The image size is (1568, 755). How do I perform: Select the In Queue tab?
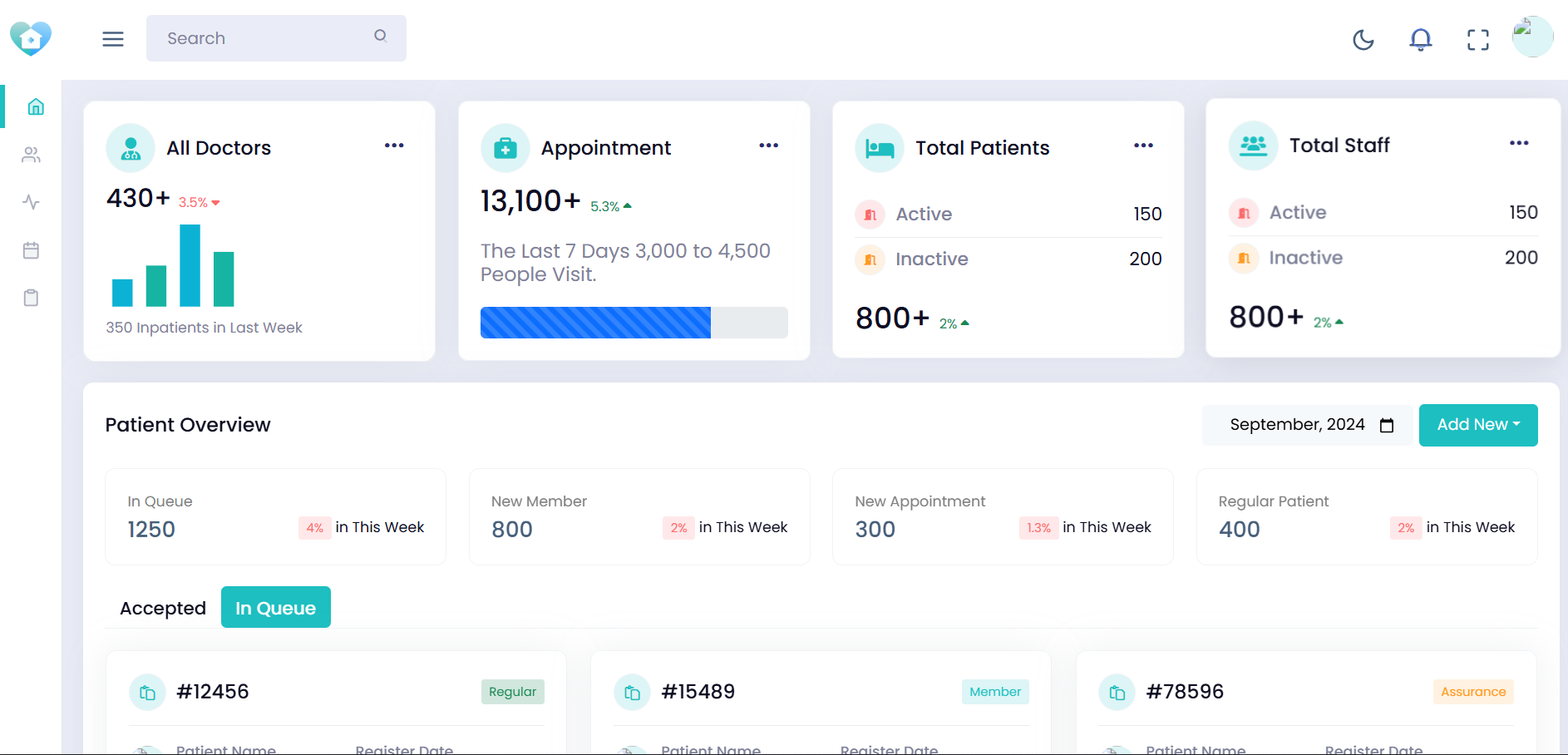275,608
